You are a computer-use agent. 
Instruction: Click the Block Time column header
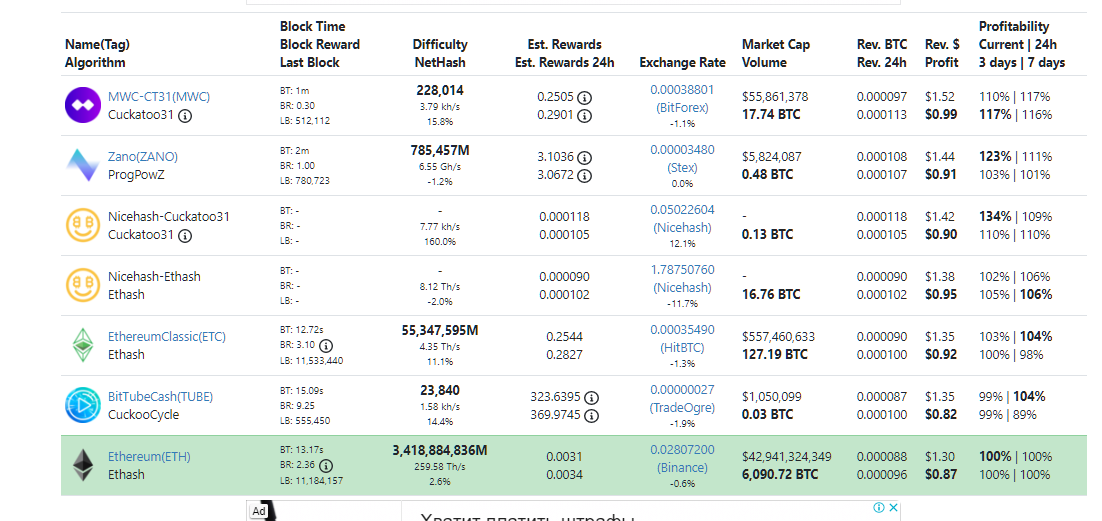click(320, 44)
